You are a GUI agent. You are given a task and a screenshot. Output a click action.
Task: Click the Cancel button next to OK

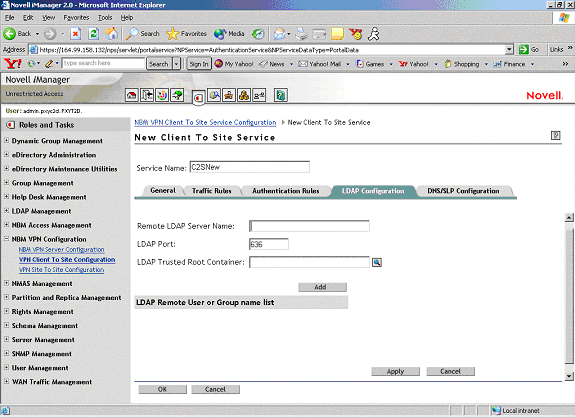click(x=215, y=389)
